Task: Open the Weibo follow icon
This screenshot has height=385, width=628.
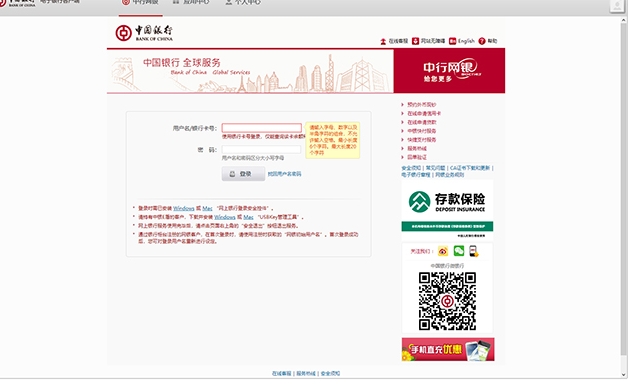Action: [443, 251]
